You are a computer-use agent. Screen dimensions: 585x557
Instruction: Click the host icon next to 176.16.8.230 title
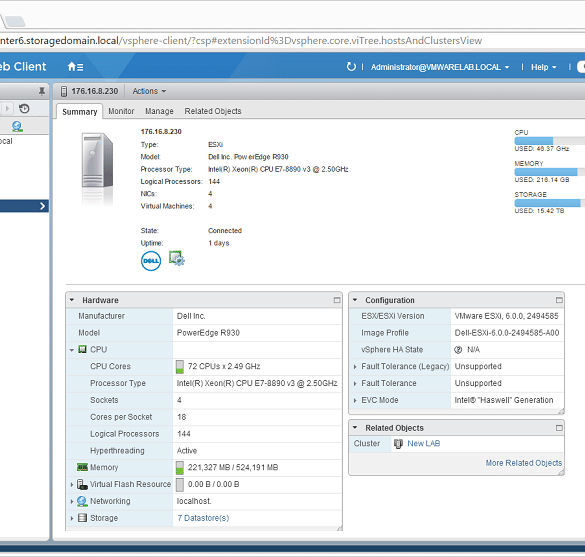[x=64, y=91]
